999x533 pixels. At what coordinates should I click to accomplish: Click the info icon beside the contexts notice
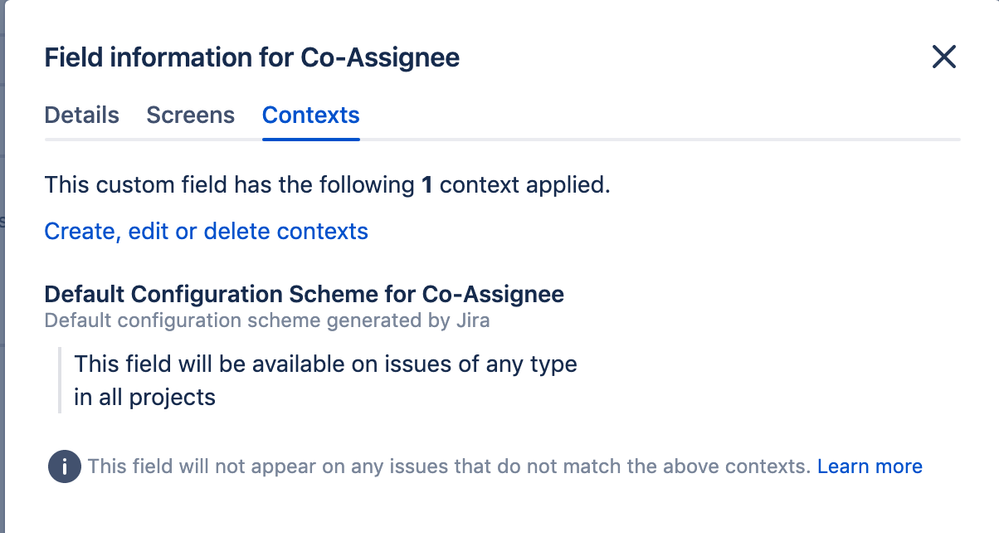[64, 467]
